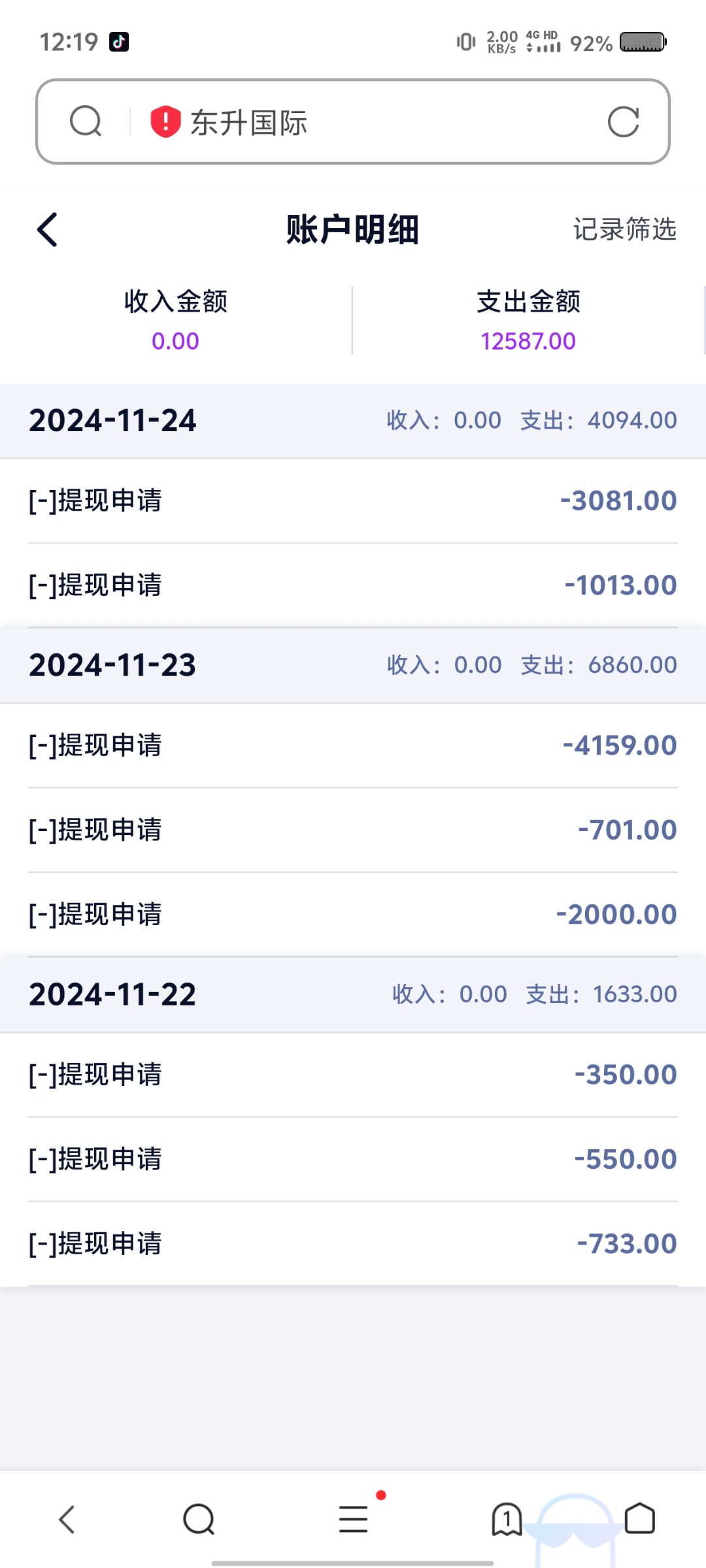Open the -4159.00 withdrawal record
This screenshot has width=706, height=1568.
(353, 745)
